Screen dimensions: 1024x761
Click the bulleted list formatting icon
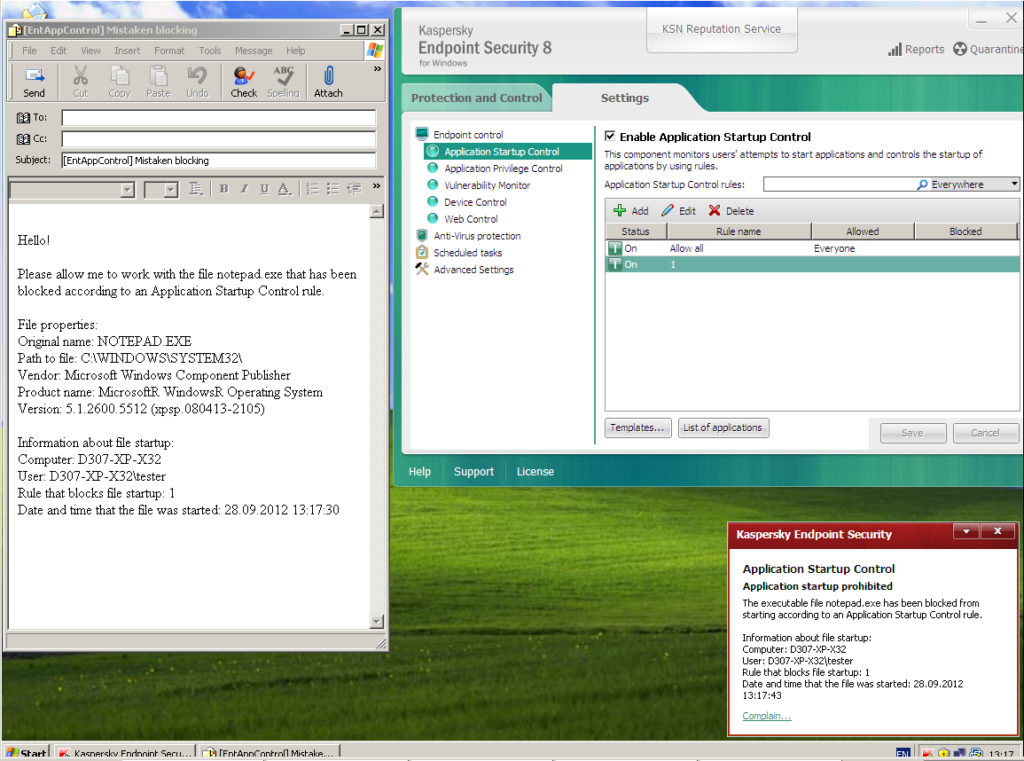pyautogui.click(x=333, y=189)
